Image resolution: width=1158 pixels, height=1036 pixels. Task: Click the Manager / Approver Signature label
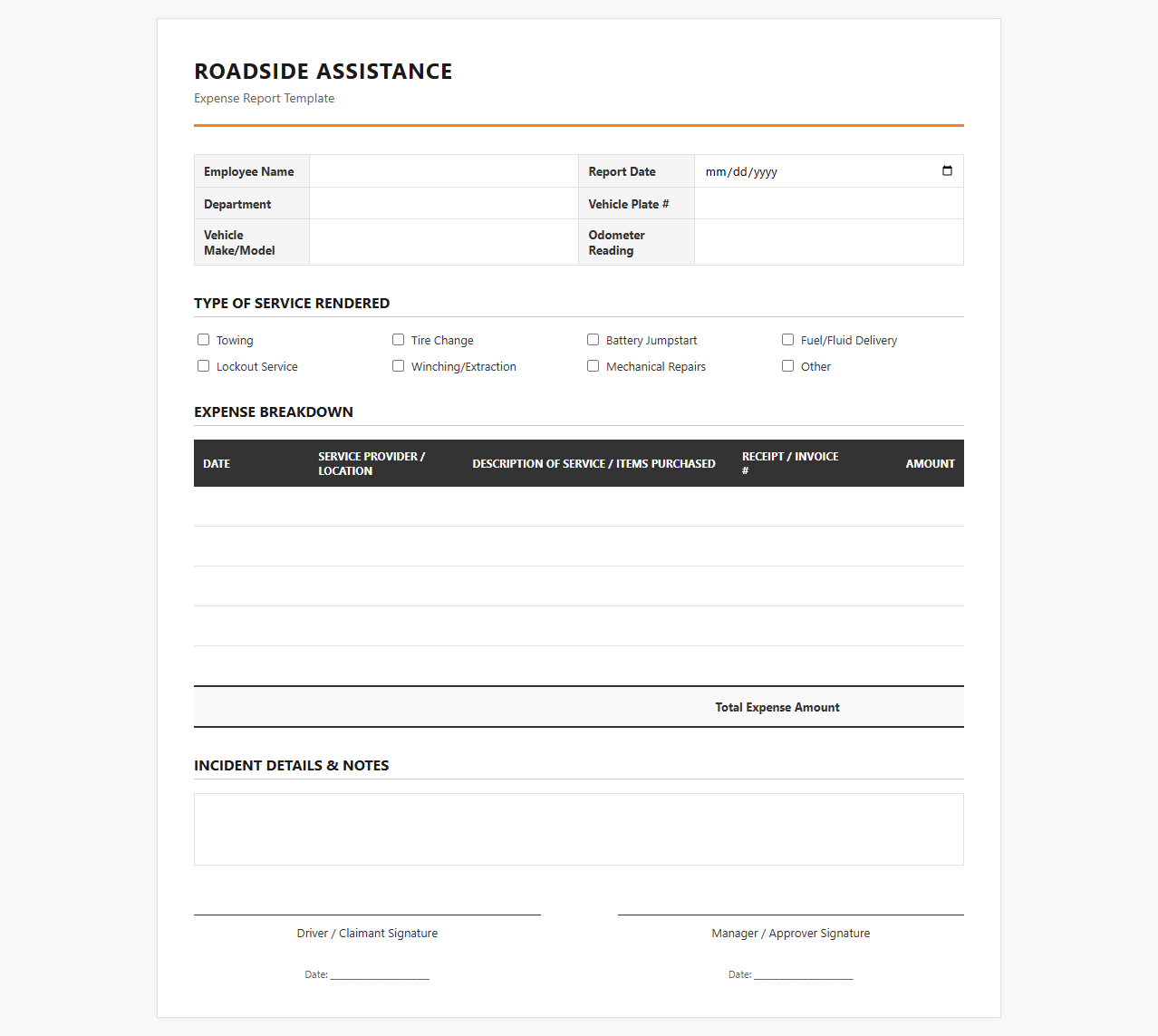coord(791,933)
